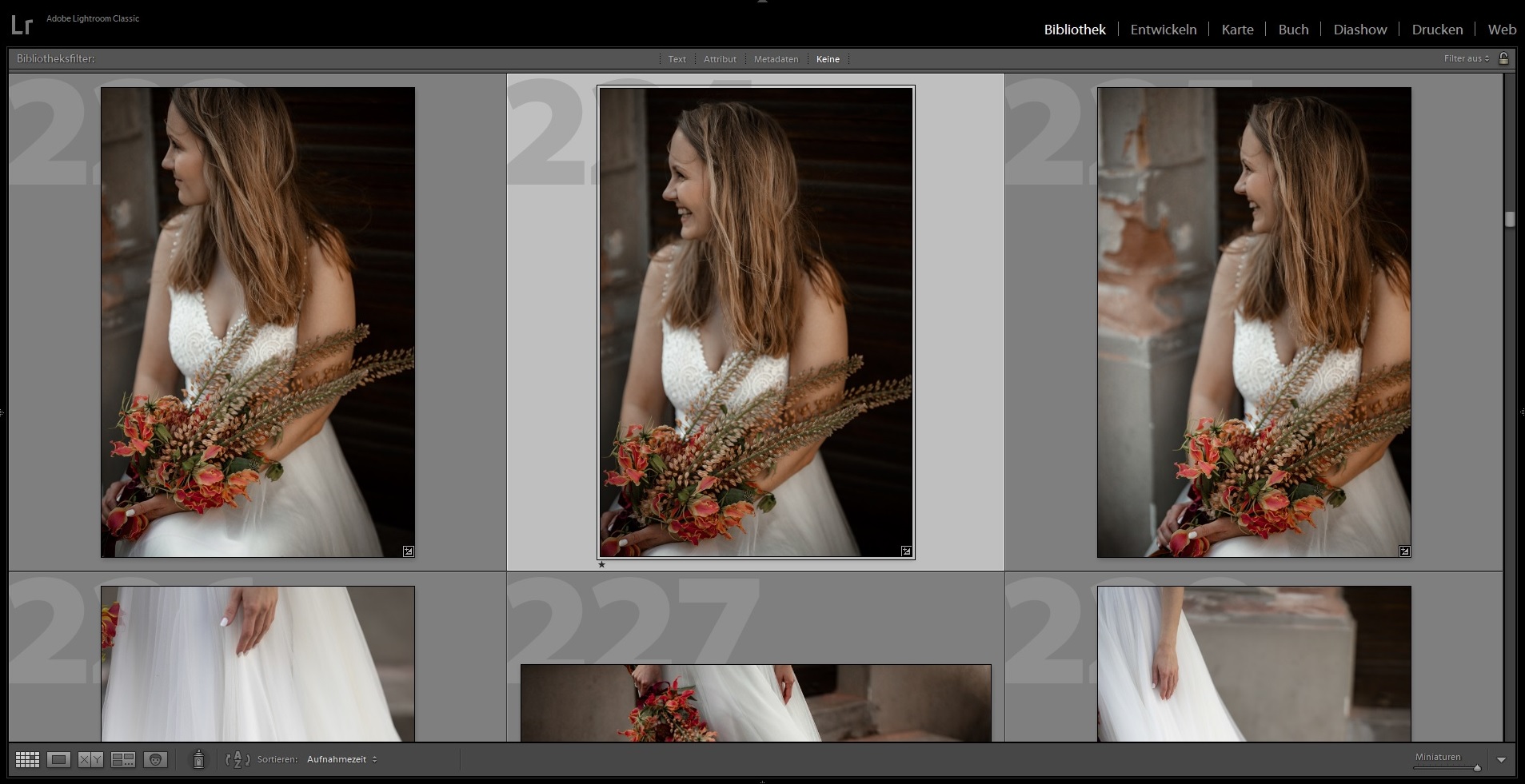This screenshot has width=1525, height=784.
Task: Open Compare view
Action: coord(90,759)
